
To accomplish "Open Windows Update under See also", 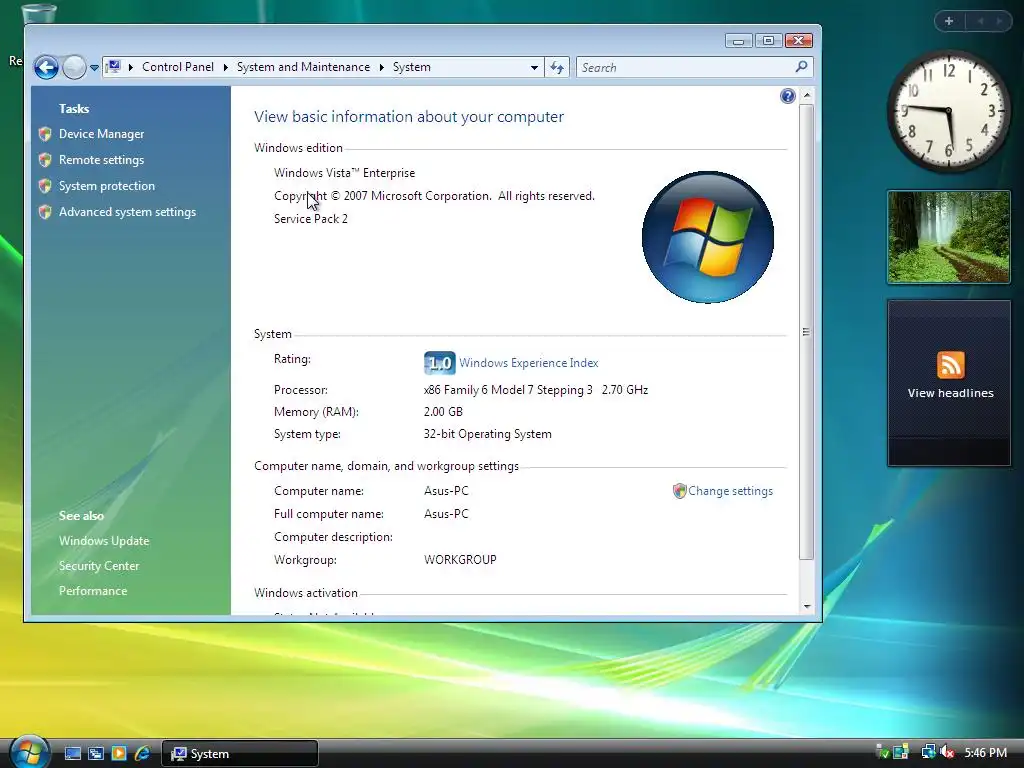I will 104,541.
